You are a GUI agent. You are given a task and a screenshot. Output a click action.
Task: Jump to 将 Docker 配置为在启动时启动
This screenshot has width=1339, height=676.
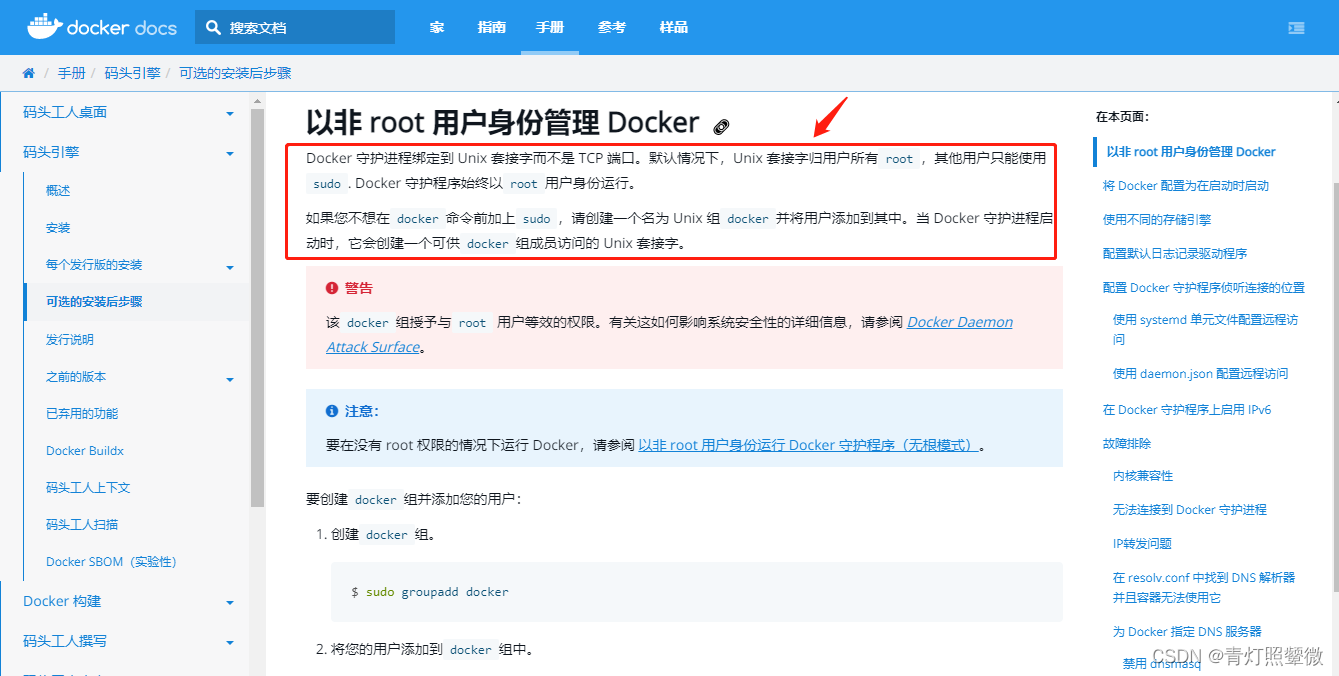[x=1186, y=186]
